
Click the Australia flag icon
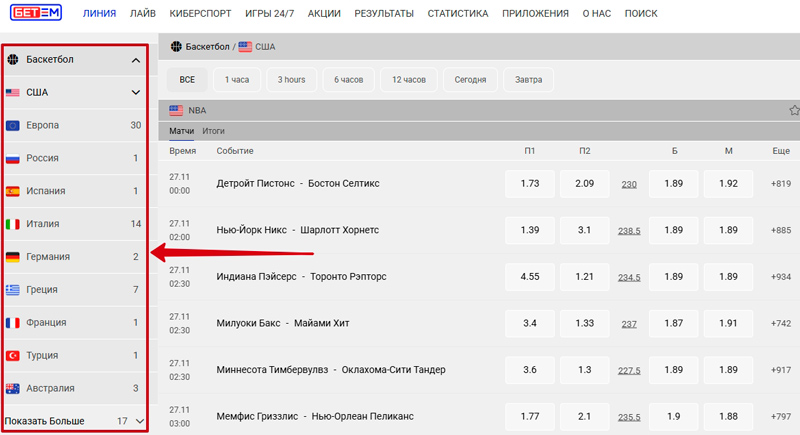[x=13, y=388]
